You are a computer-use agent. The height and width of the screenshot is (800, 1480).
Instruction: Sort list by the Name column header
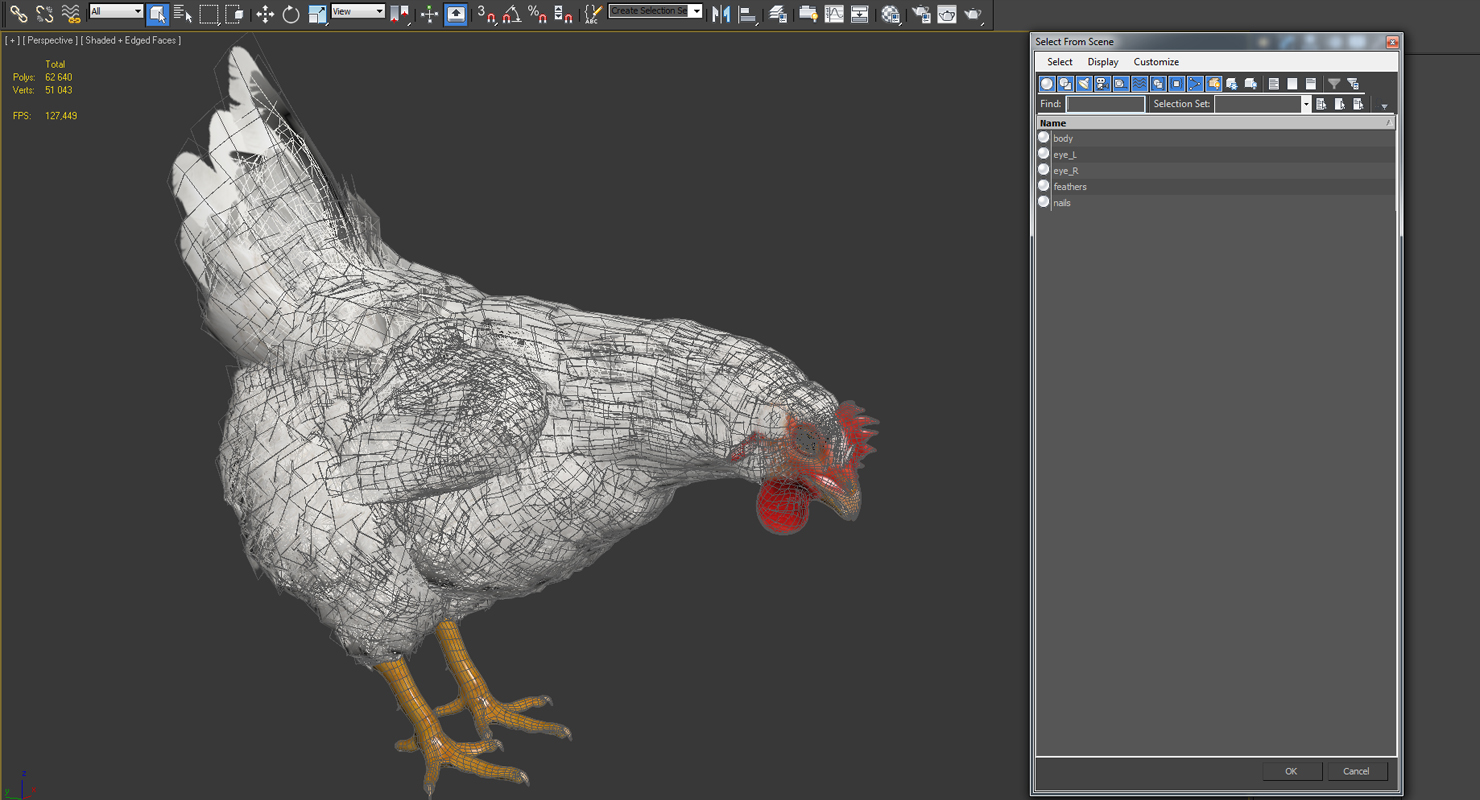coord(1216,123)
